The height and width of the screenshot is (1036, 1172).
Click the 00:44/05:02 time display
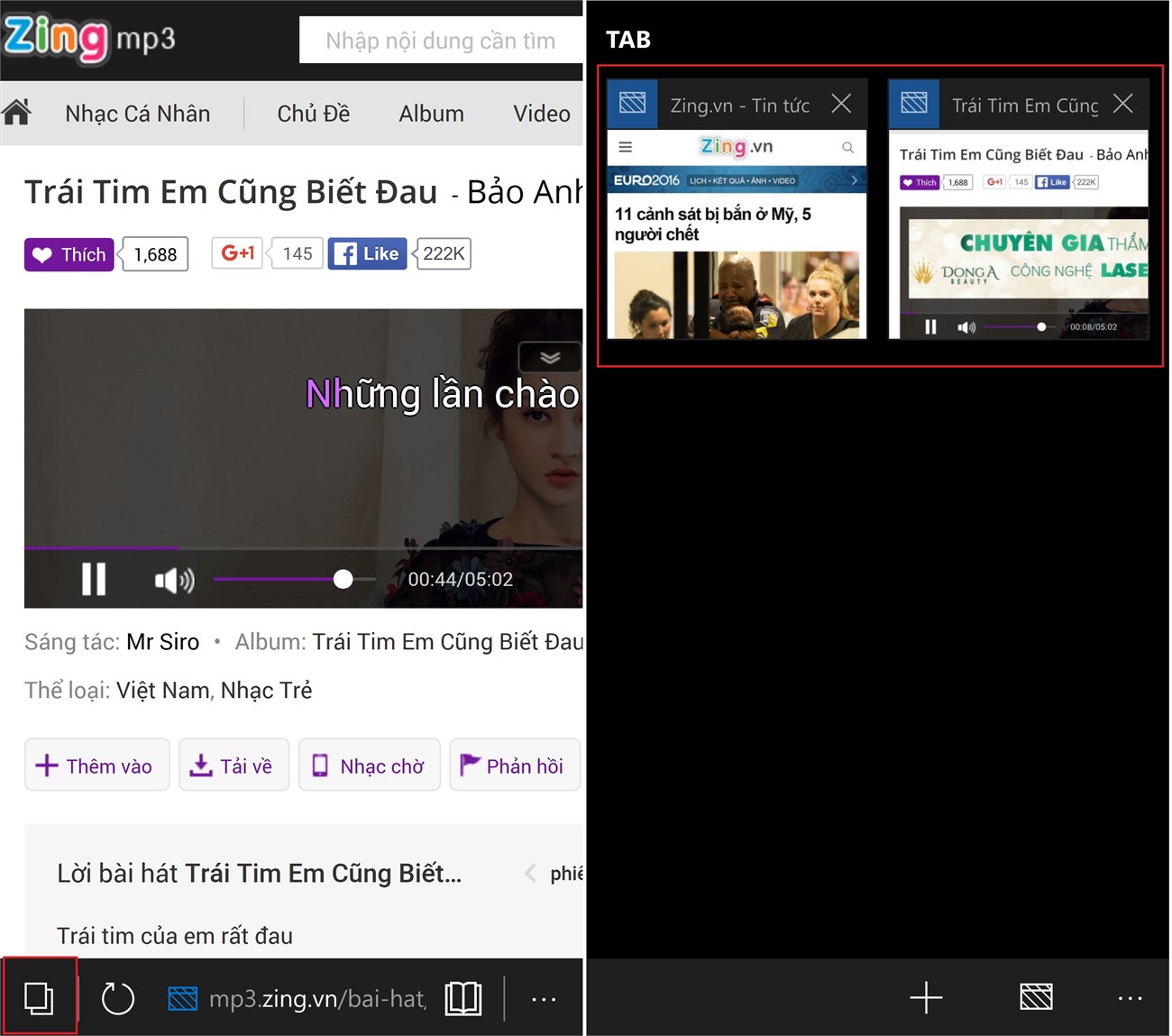[x=461, y=579]
